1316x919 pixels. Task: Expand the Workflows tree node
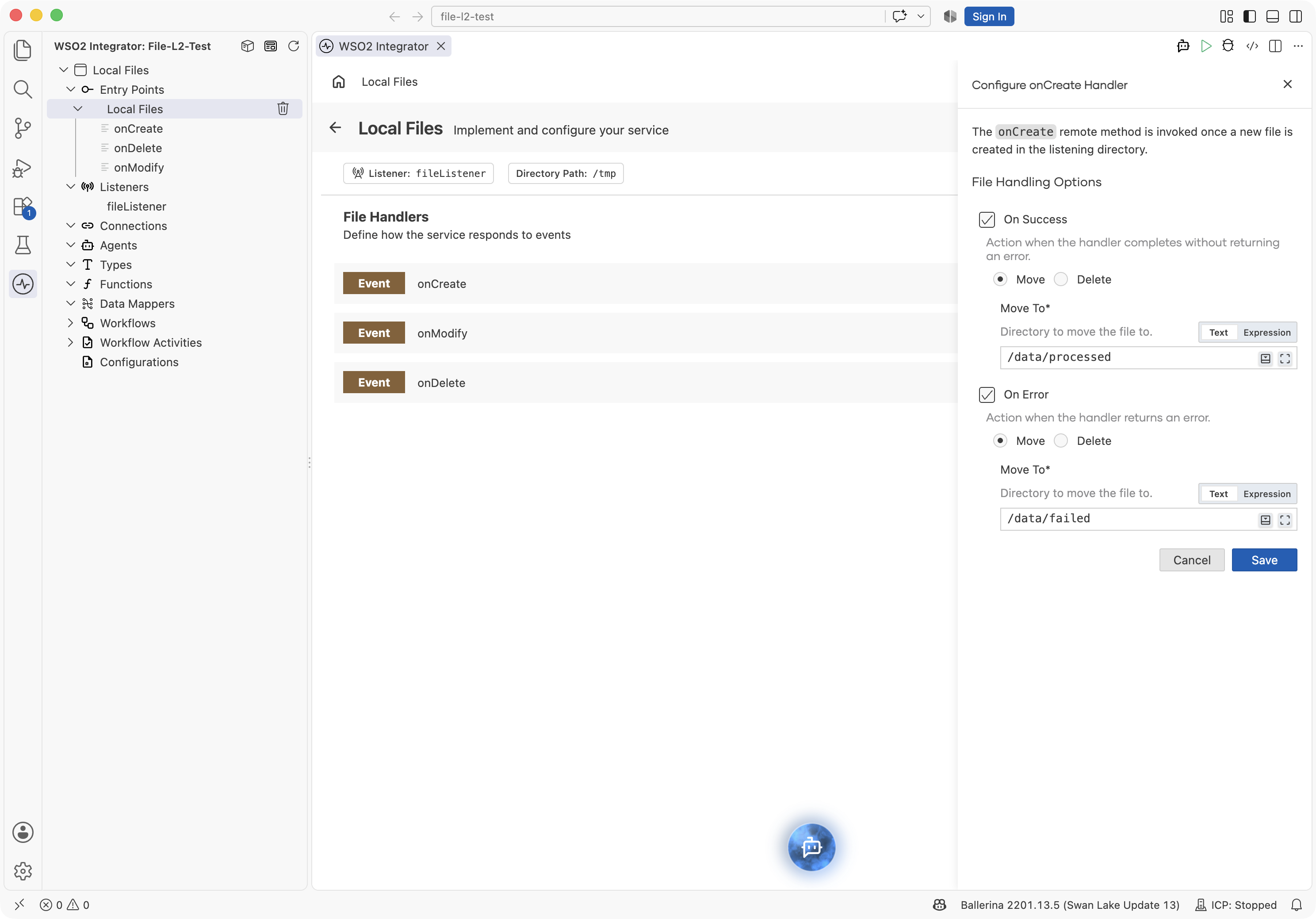pyautogui.click(x=70, y=323)
